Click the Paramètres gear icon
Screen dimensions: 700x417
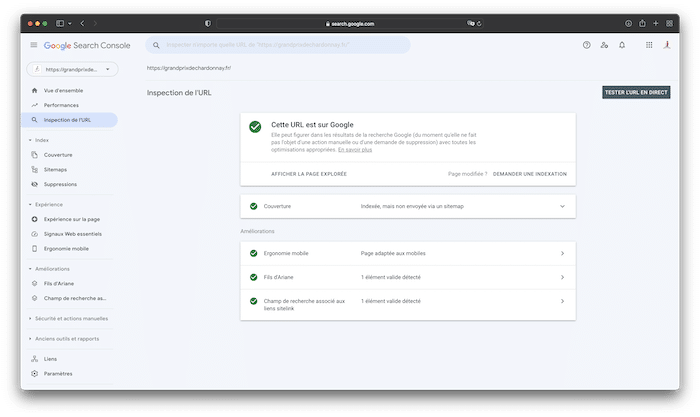35,373
